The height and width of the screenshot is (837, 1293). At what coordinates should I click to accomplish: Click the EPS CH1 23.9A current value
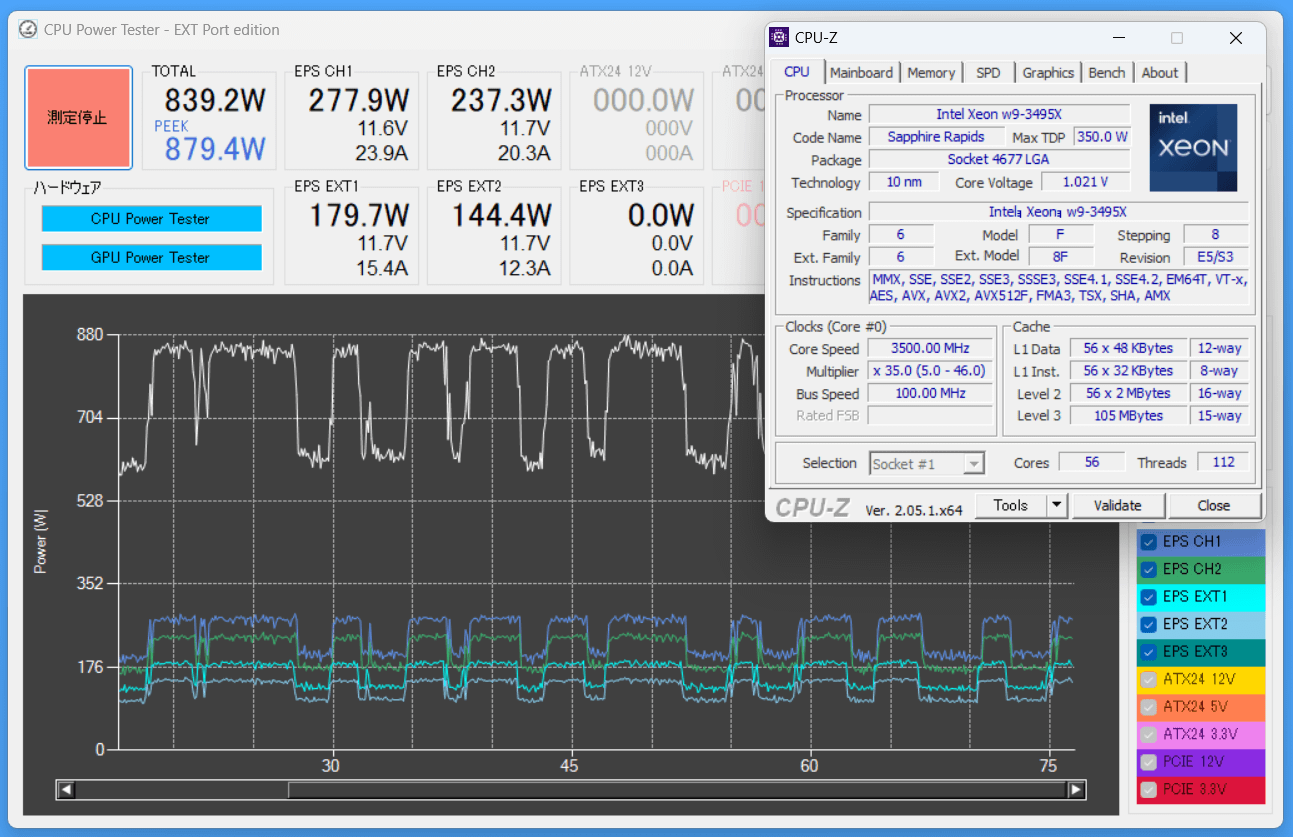[383, 153]
